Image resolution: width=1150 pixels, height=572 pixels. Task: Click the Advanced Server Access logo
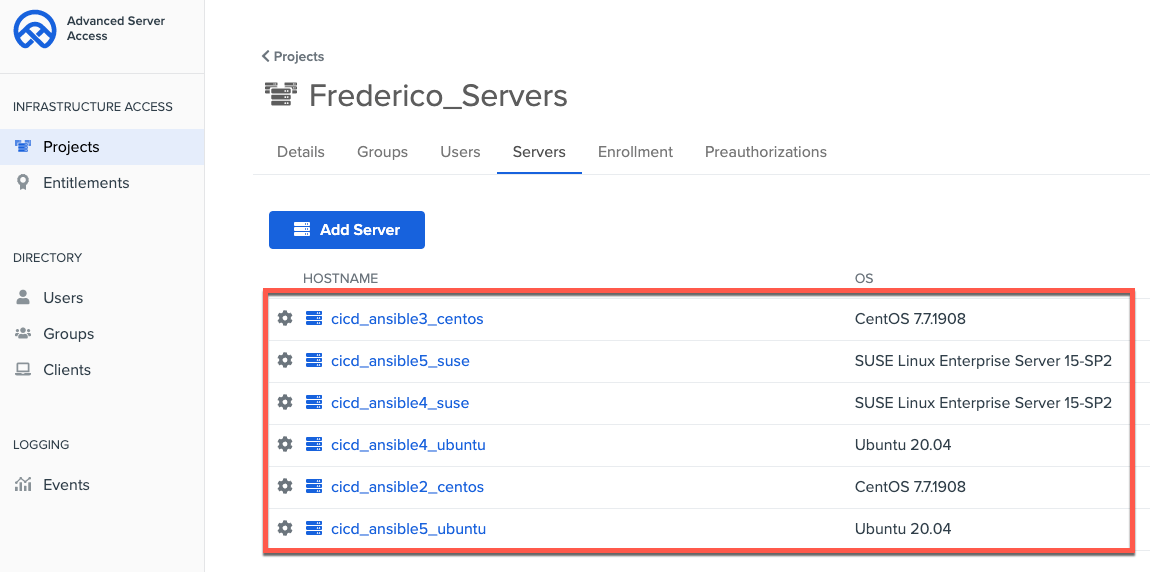pos(34,29)
